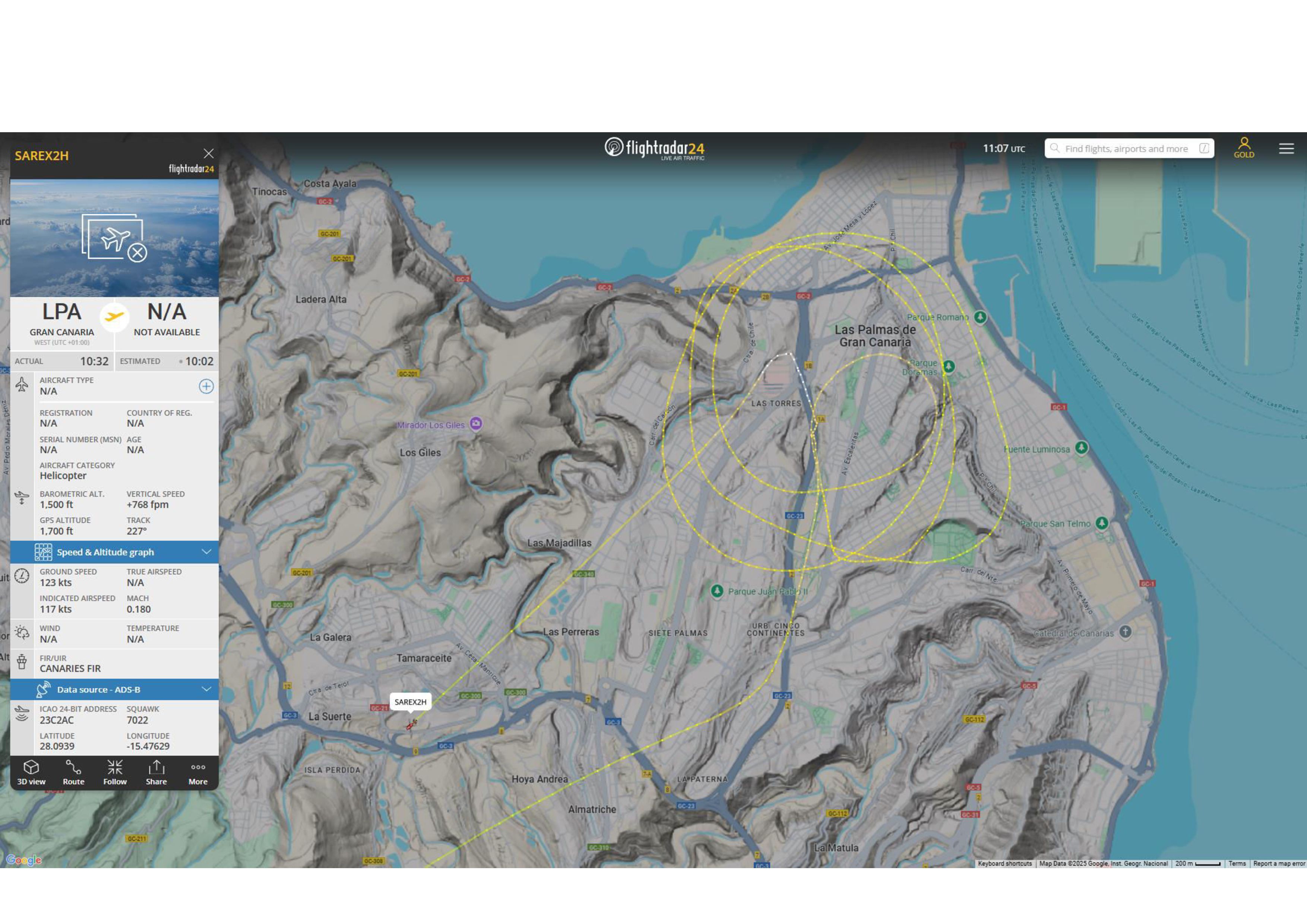
Task: Click the Route icon
Action: (73, 773)
